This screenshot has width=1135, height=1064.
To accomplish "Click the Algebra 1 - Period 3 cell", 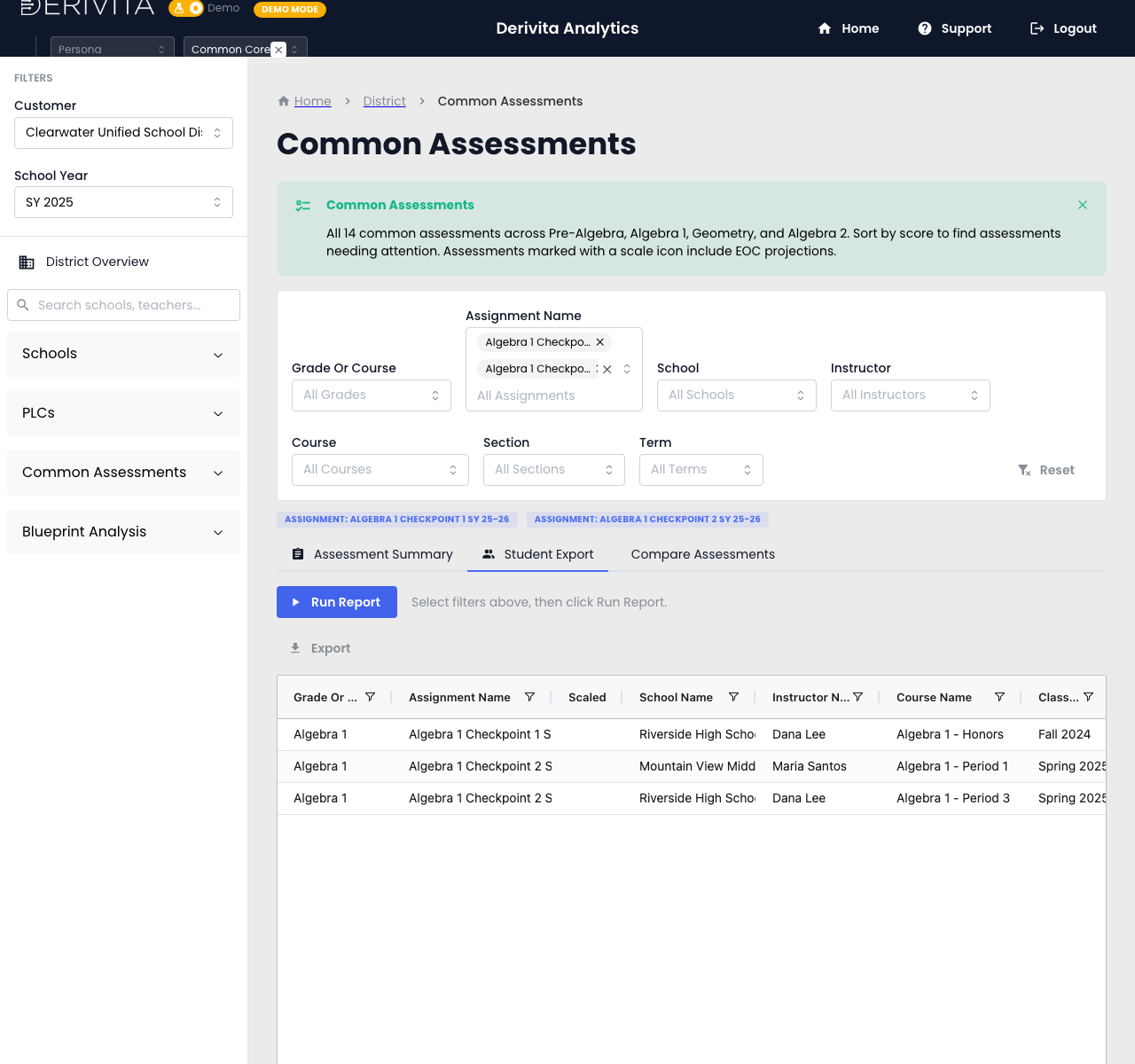I will (x=952, y=798).
